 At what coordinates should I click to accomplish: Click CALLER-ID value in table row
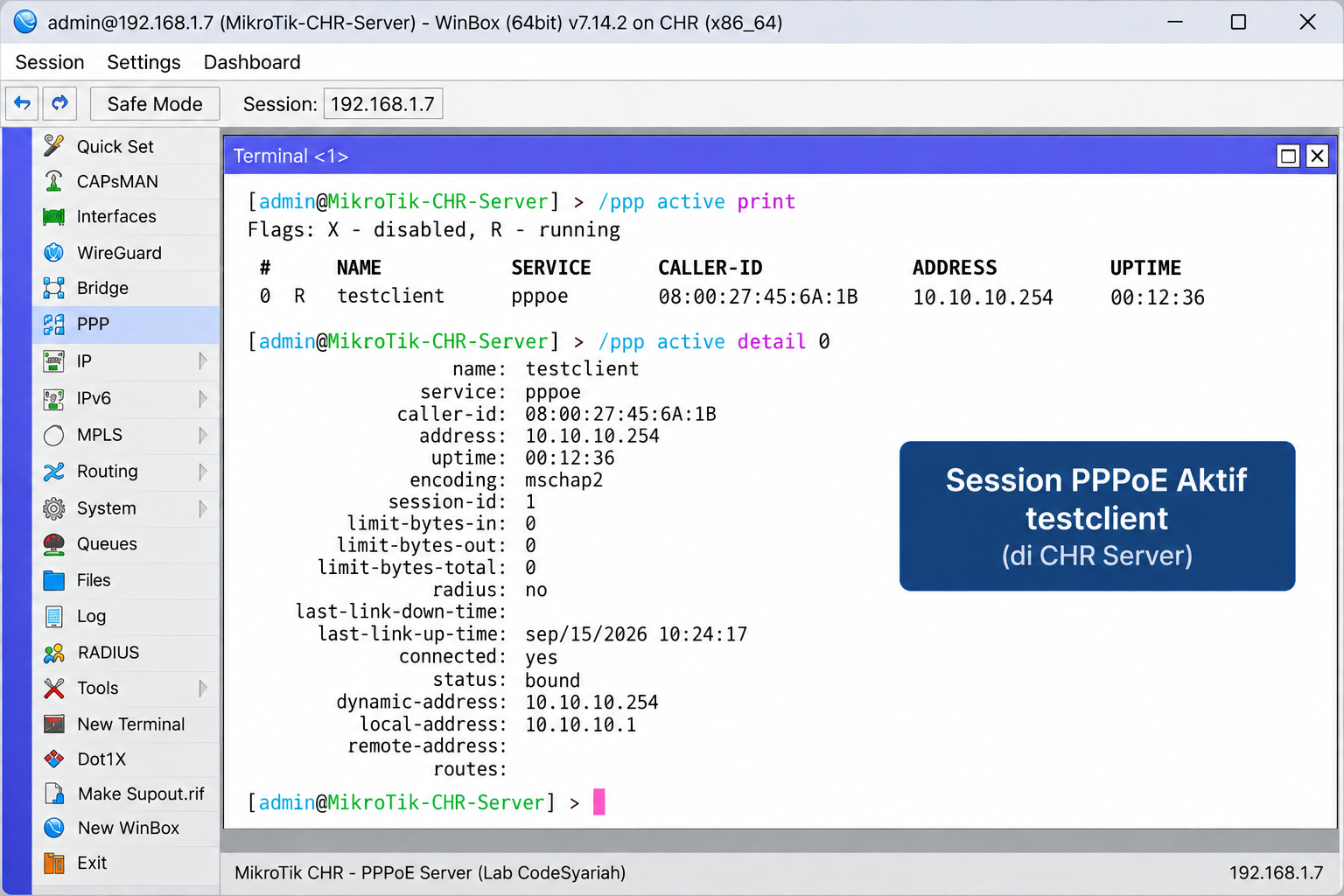(758, 297)
